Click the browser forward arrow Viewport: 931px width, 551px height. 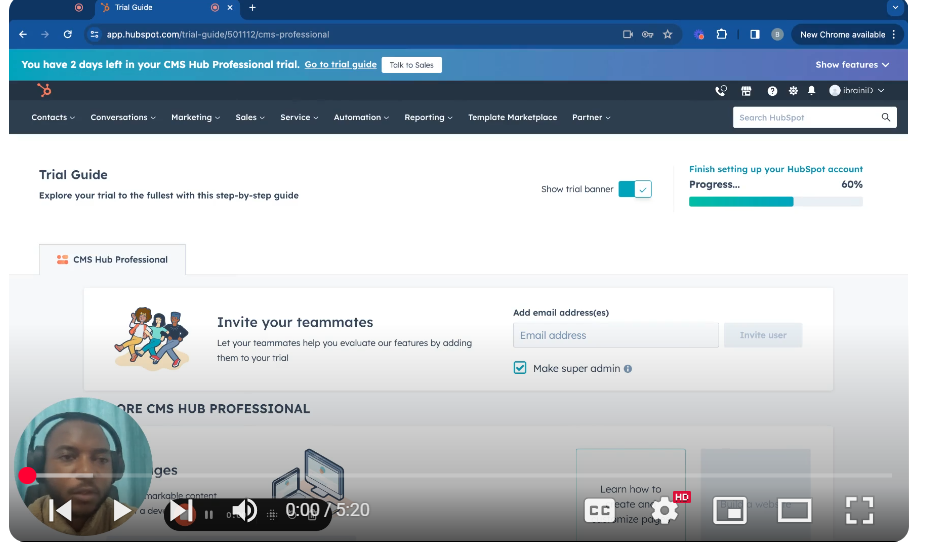tap(45, 34)
